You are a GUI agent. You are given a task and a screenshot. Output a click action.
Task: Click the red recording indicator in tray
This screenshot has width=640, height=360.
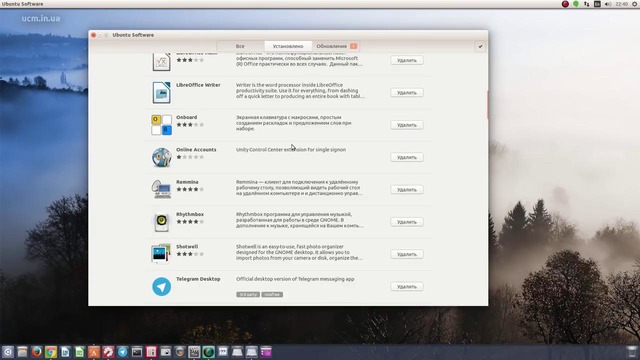pos(565,4)
